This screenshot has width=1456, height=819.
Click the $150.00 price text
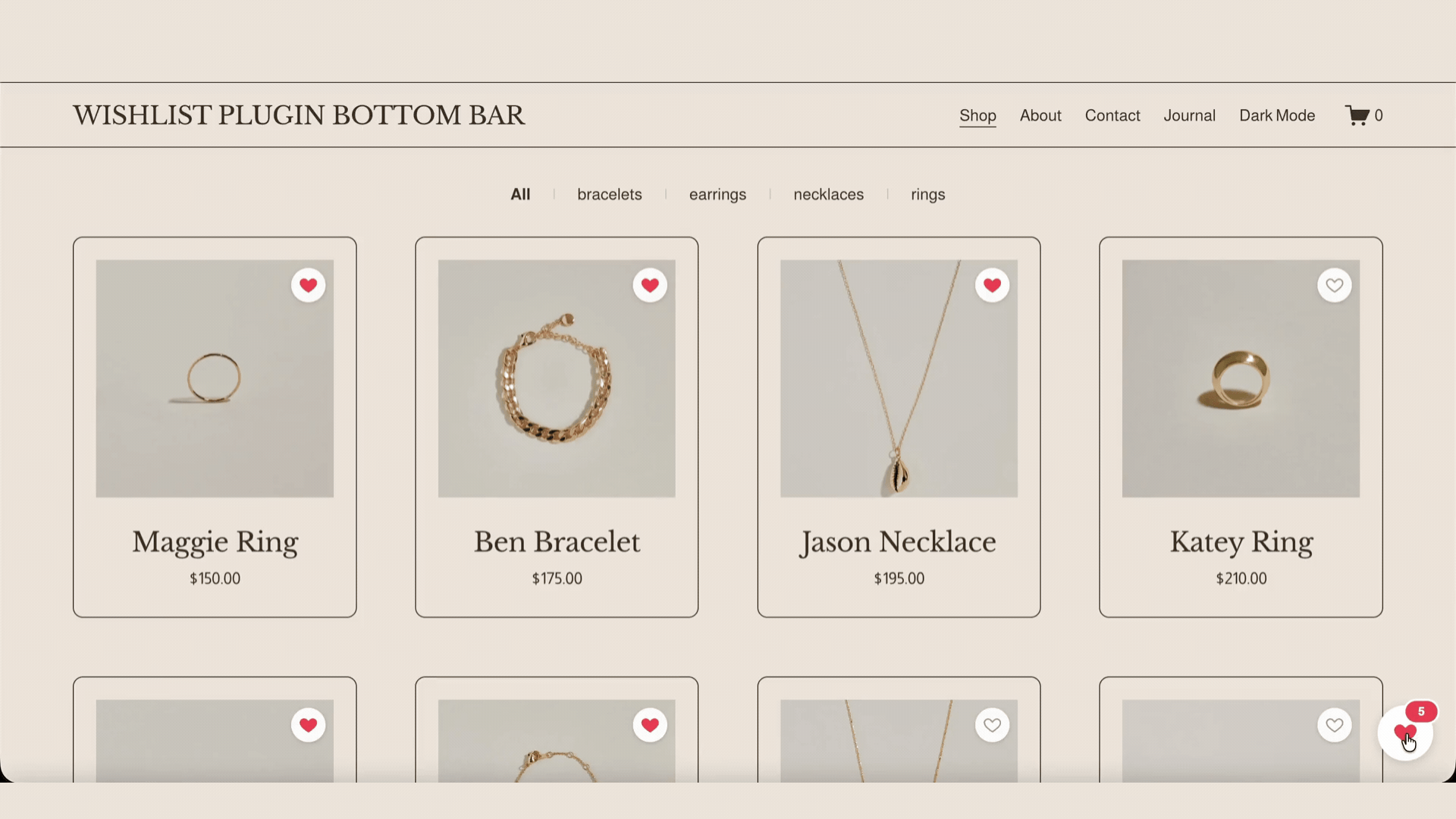215,579
